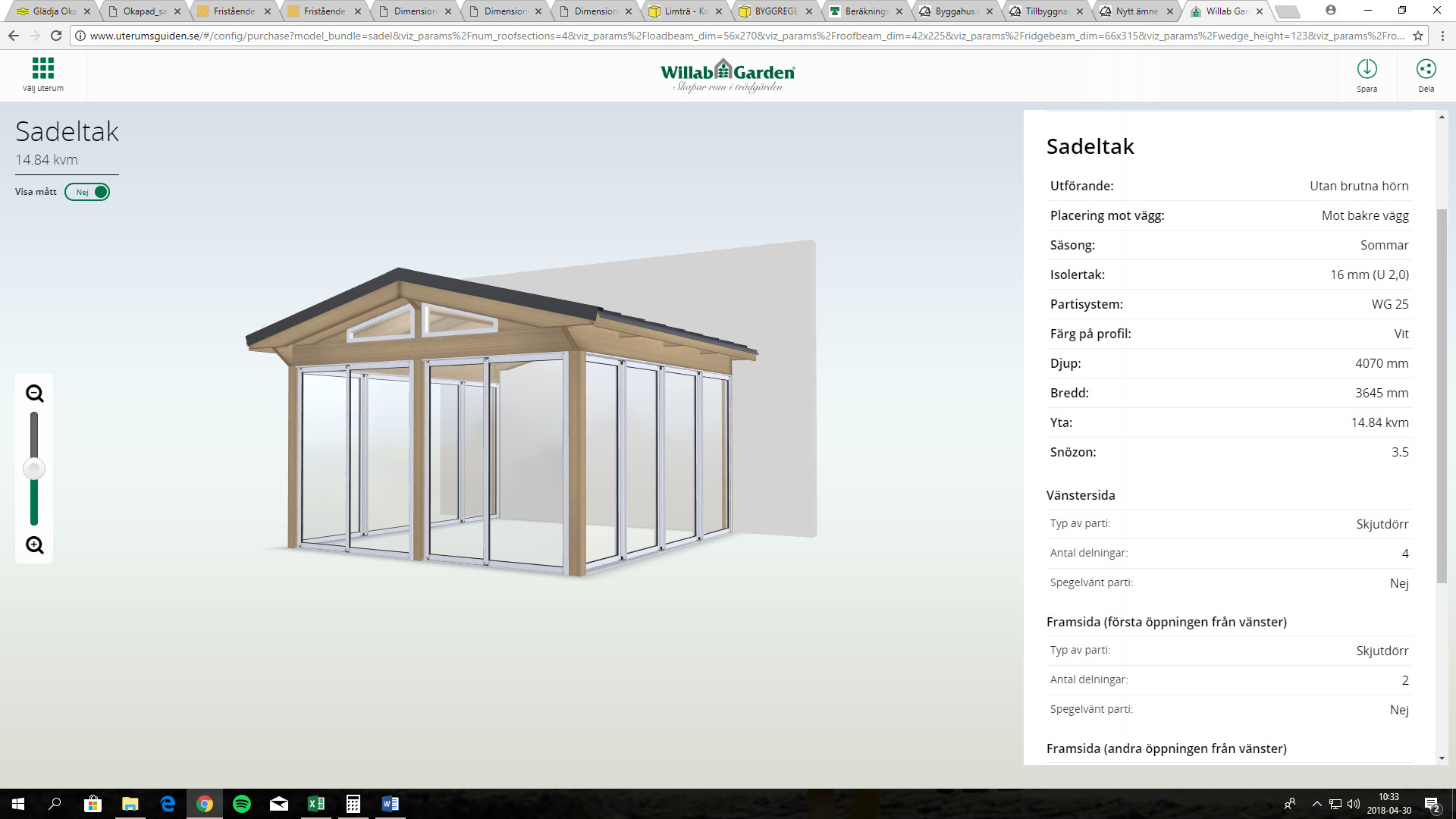Click the zoom in magnifier icon
1456x819 pixels.
point(34,545)
